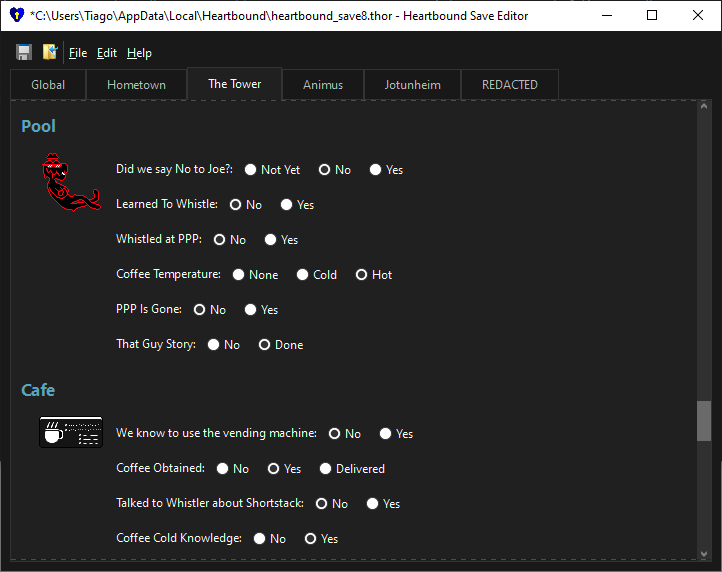The width and height of the screenshot is (722, 572).
Task: Open the Edit menu
Action: [x=106, y=53]
